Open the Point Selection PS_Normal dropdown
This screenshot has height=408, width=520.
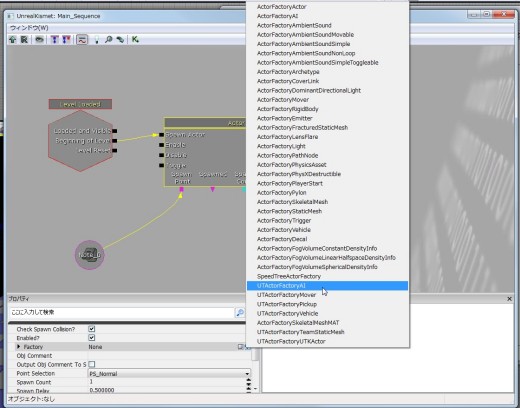169,374
